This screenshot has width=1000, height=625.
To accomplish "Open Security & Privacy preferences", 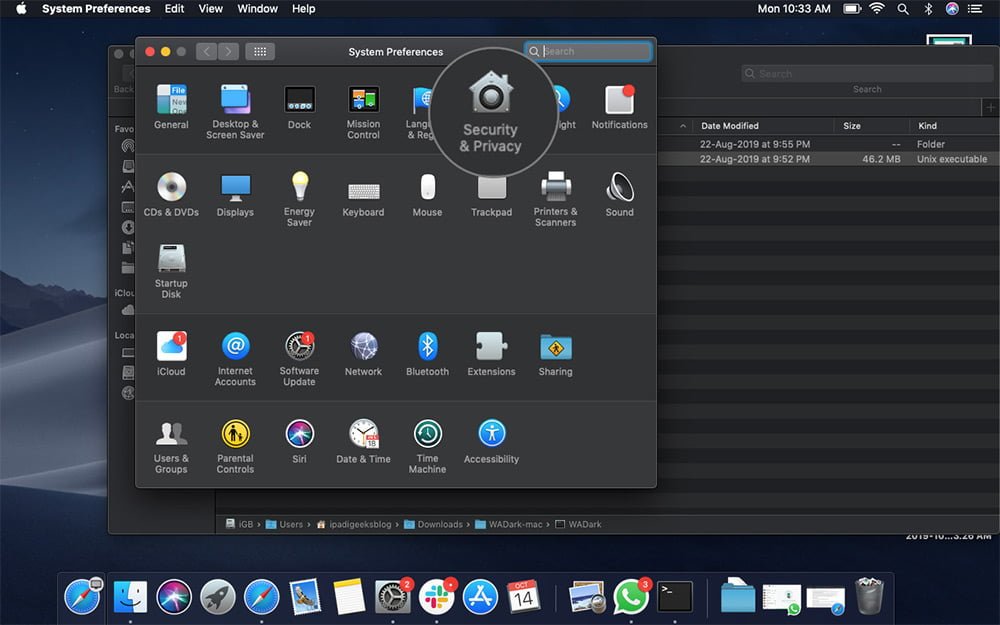I will click(490, 112).
